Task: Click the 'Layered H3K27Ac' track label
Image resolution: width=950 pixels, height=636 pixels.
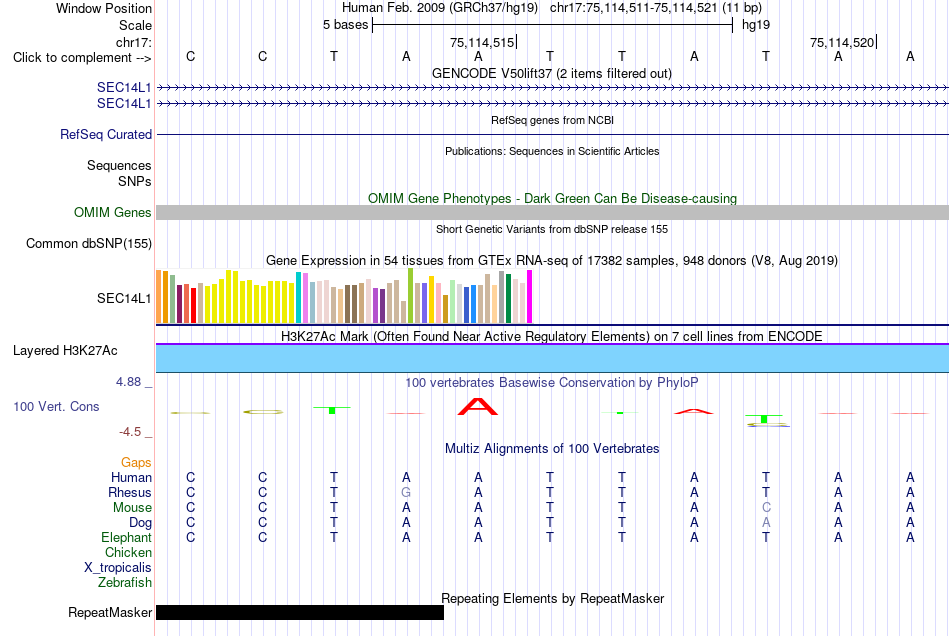Action: 65,351
